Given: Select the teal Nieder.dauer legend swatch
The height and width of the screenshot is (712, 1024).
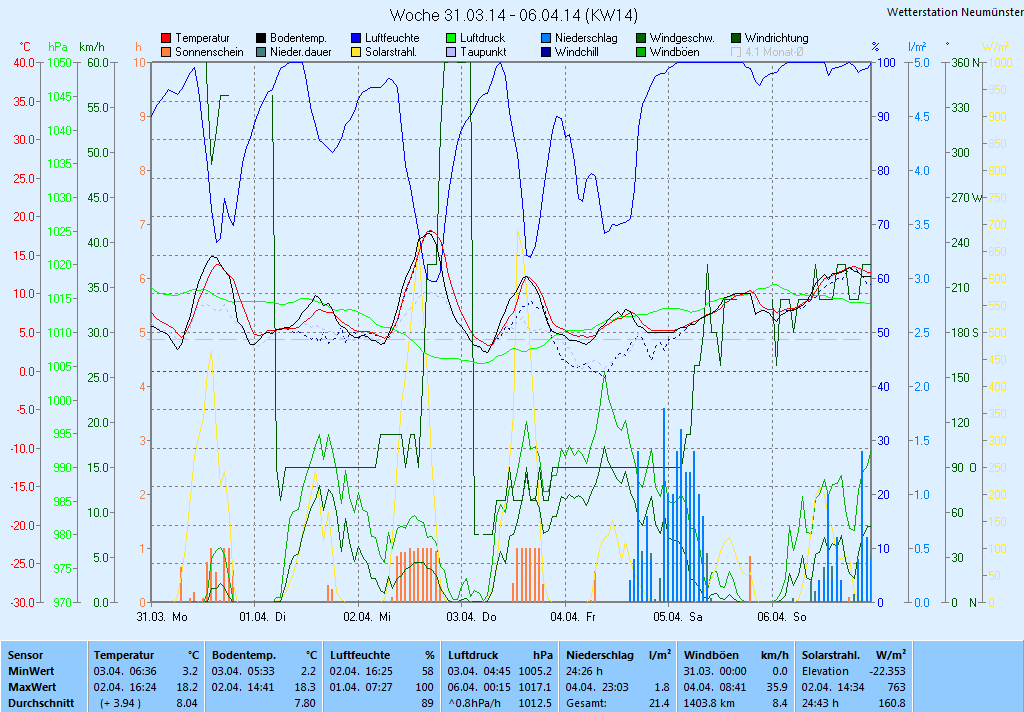Looking at the screenshot, I should click(261, 52).
